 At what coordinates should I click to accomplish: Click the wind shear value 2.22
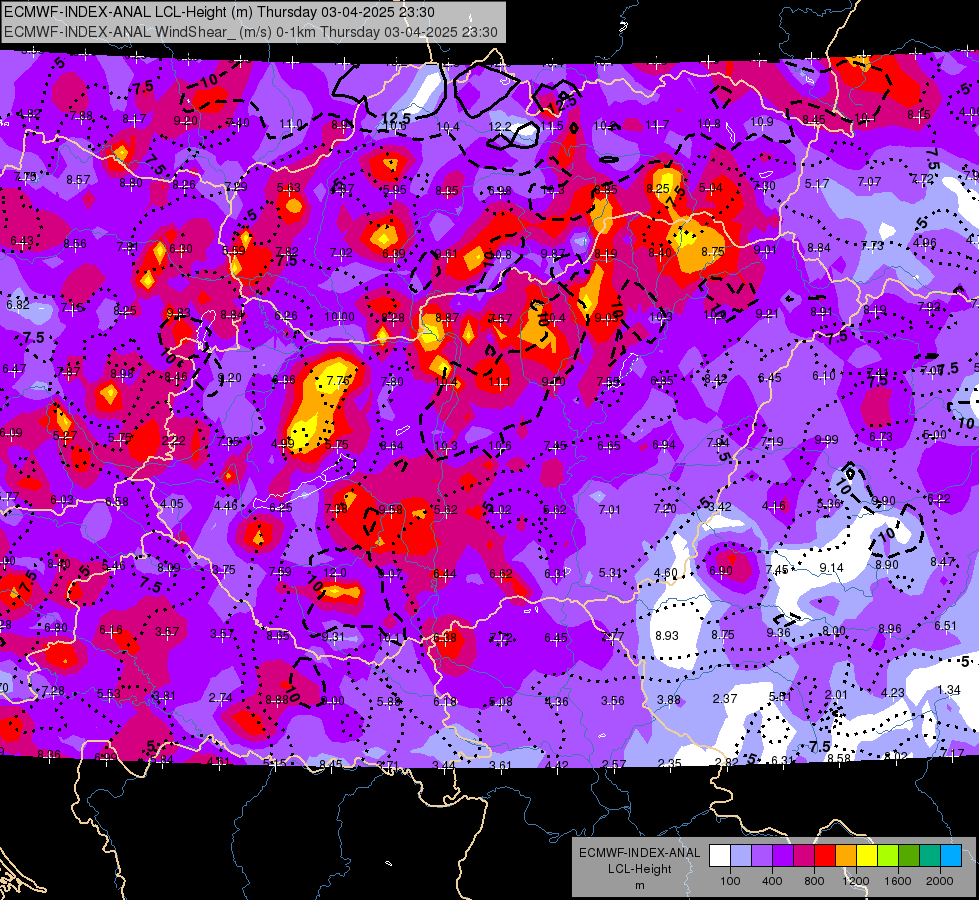pos(174,440)
